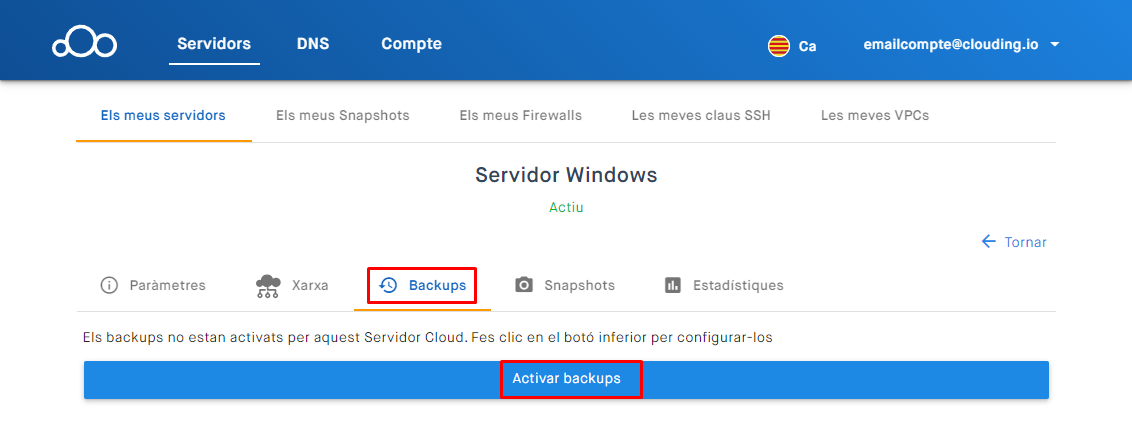
Task: Click the Tornar link
Action: 1025,242
